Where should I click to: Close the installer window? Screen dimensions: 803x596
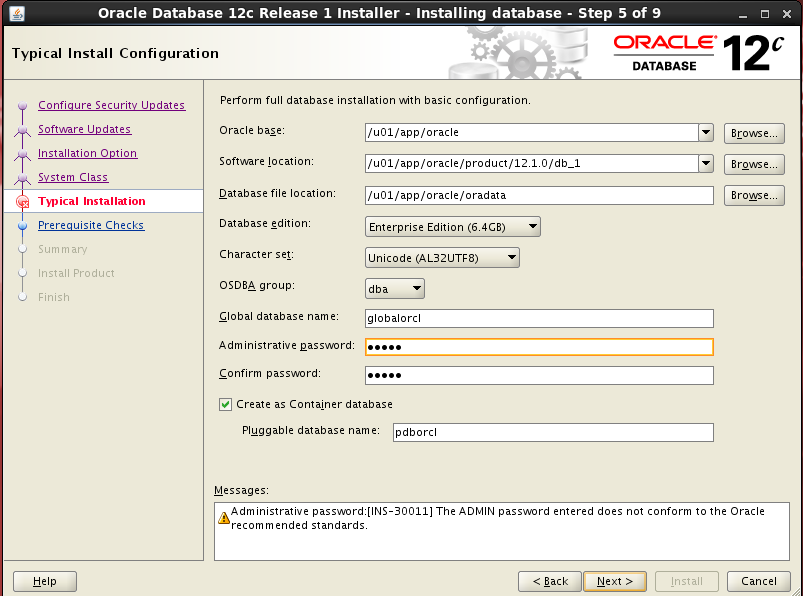787,14
